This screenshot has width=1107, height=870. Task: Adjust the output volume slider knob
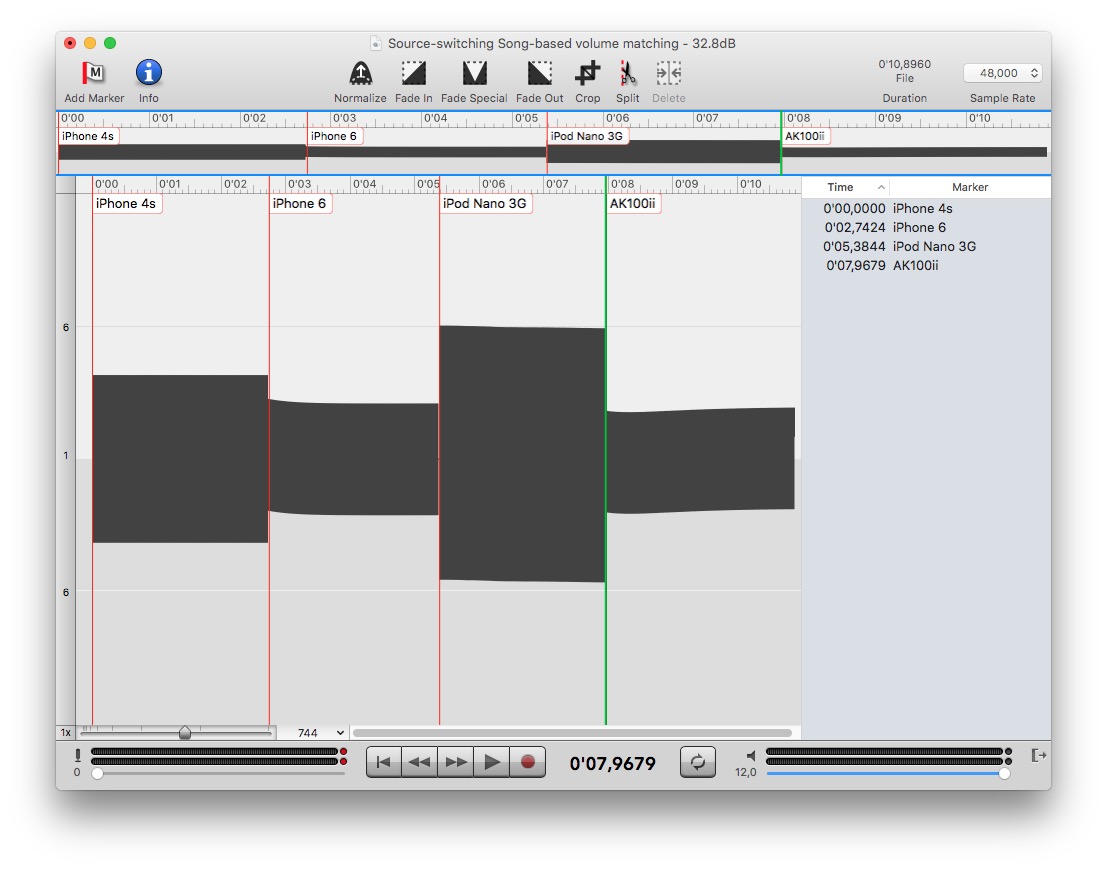point(1004,773)
